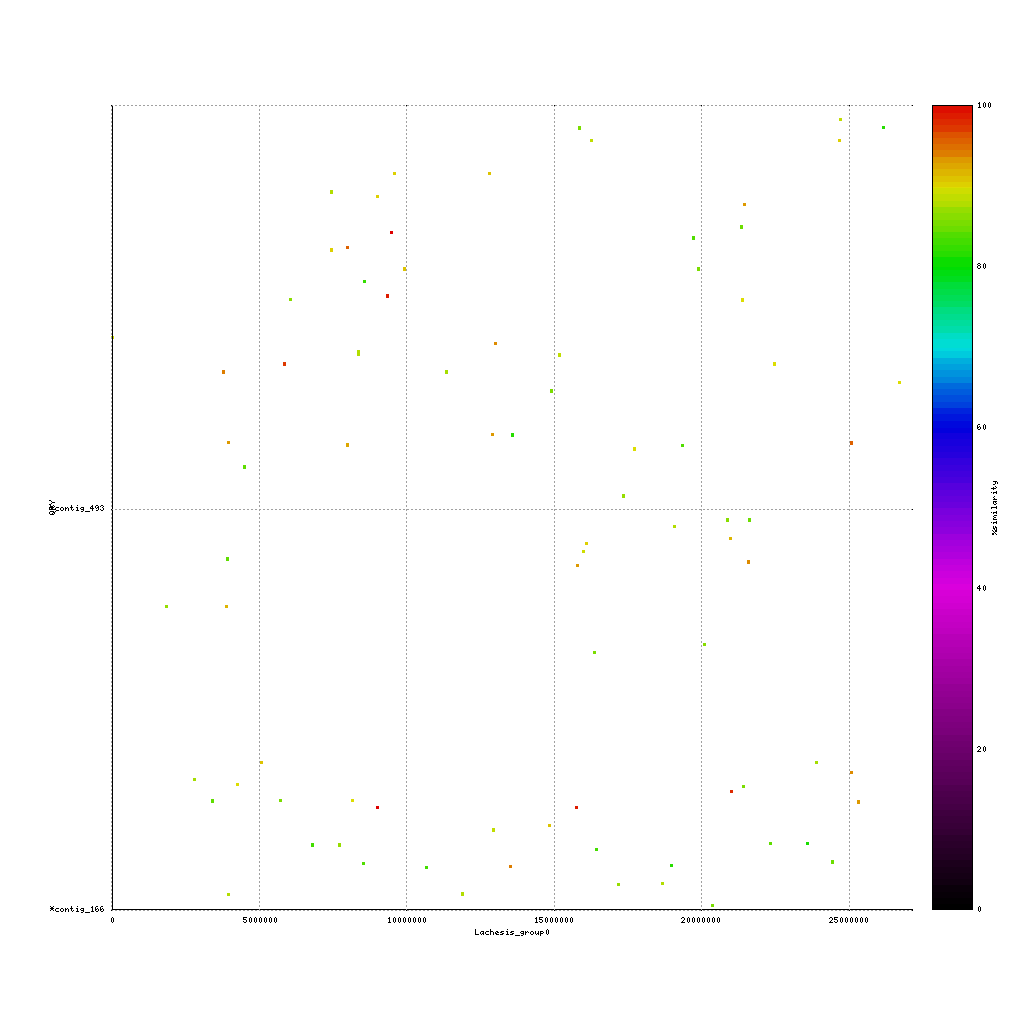Click the '%contig_493' label on the y-axis
Screen dimensions: 1024x1024
[x=78, y=508]
